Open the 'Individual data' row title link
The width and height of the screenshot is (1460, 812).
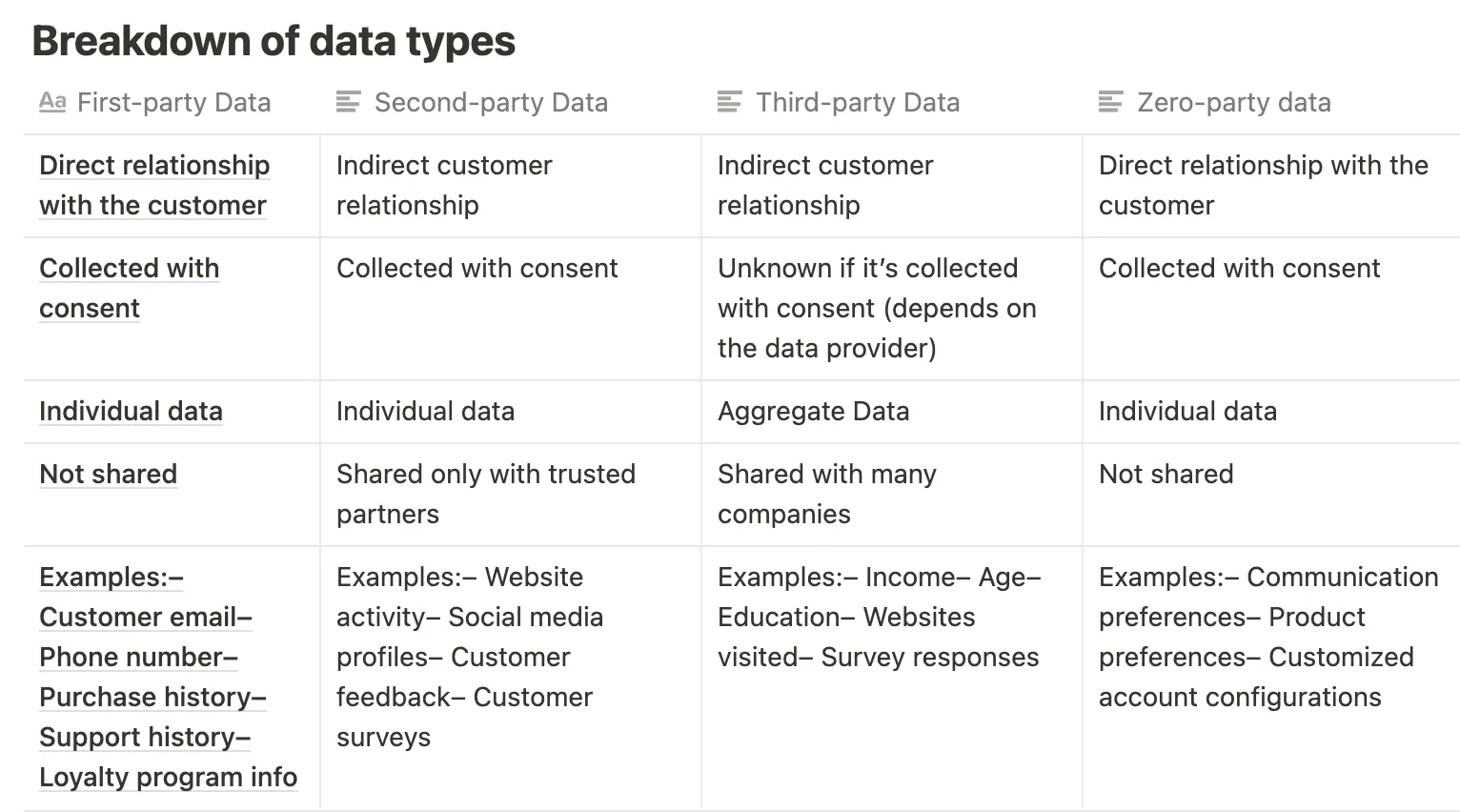coord(131,411)
